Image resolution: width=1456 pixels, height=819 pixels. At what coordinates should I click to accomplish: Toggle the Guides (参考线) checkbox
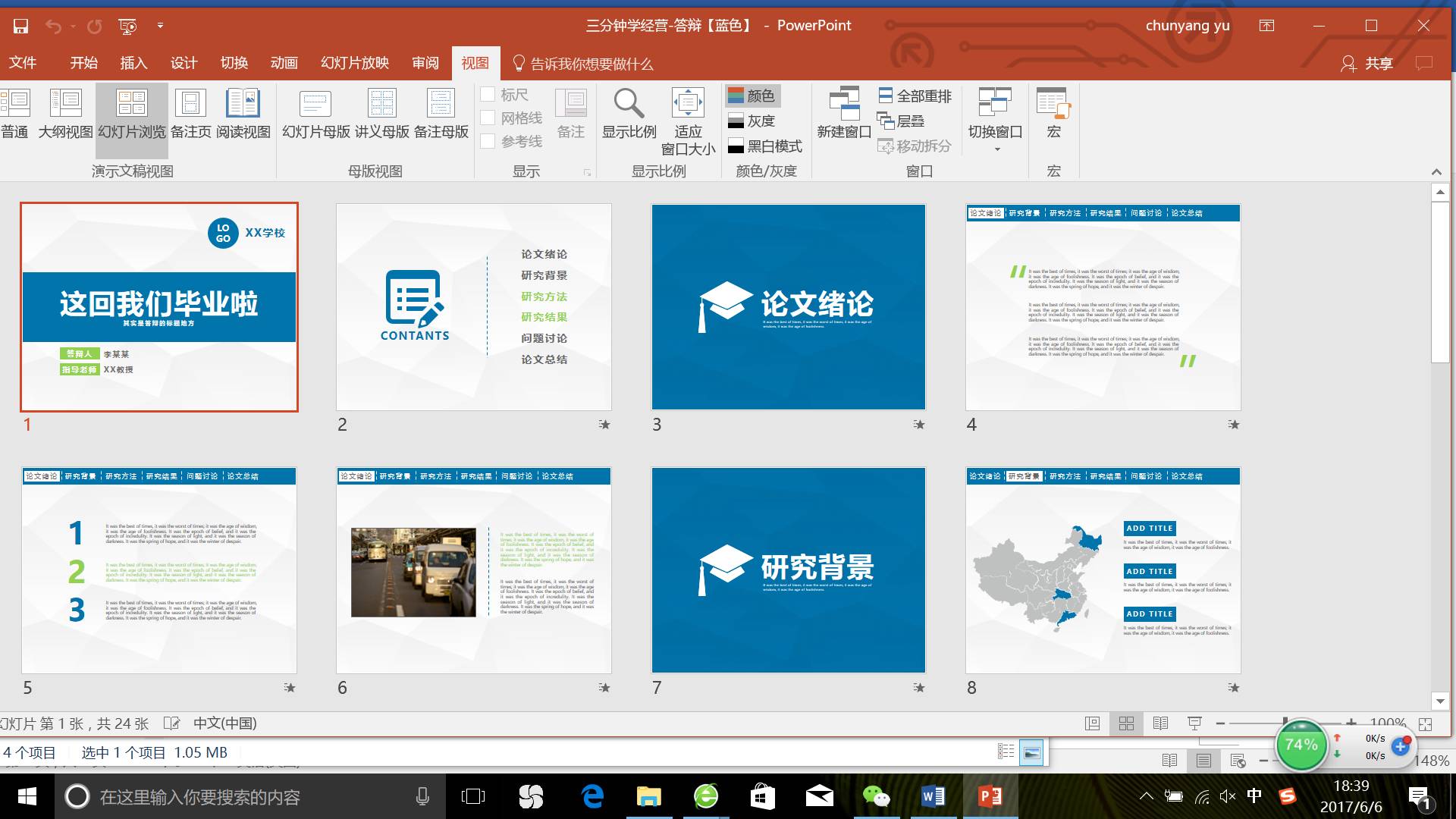488,142
